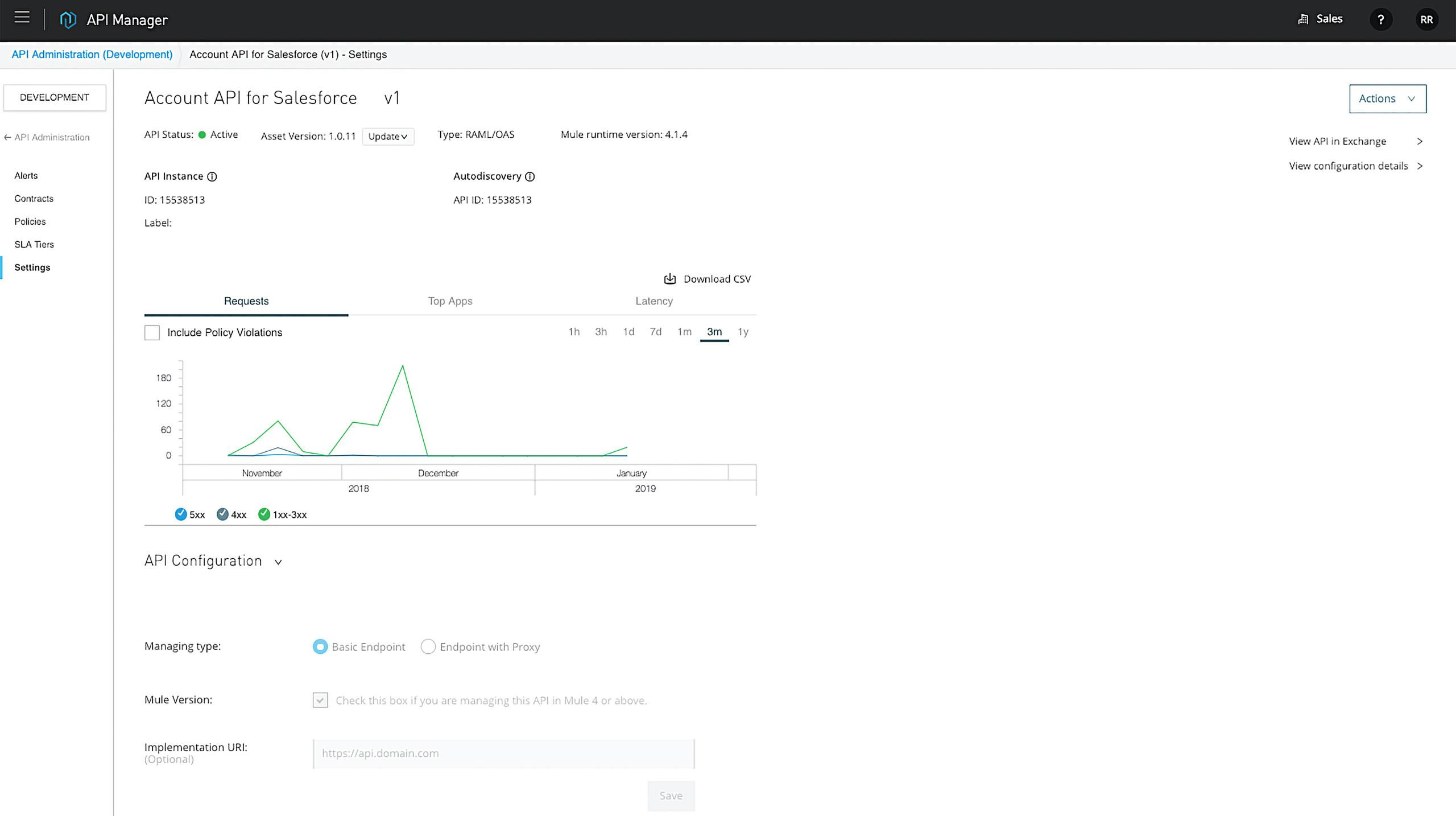This screenshot has width=1456, height=816.
Task: Select Endpoint with Proxy radio button
Action: (x=428, y=646)
